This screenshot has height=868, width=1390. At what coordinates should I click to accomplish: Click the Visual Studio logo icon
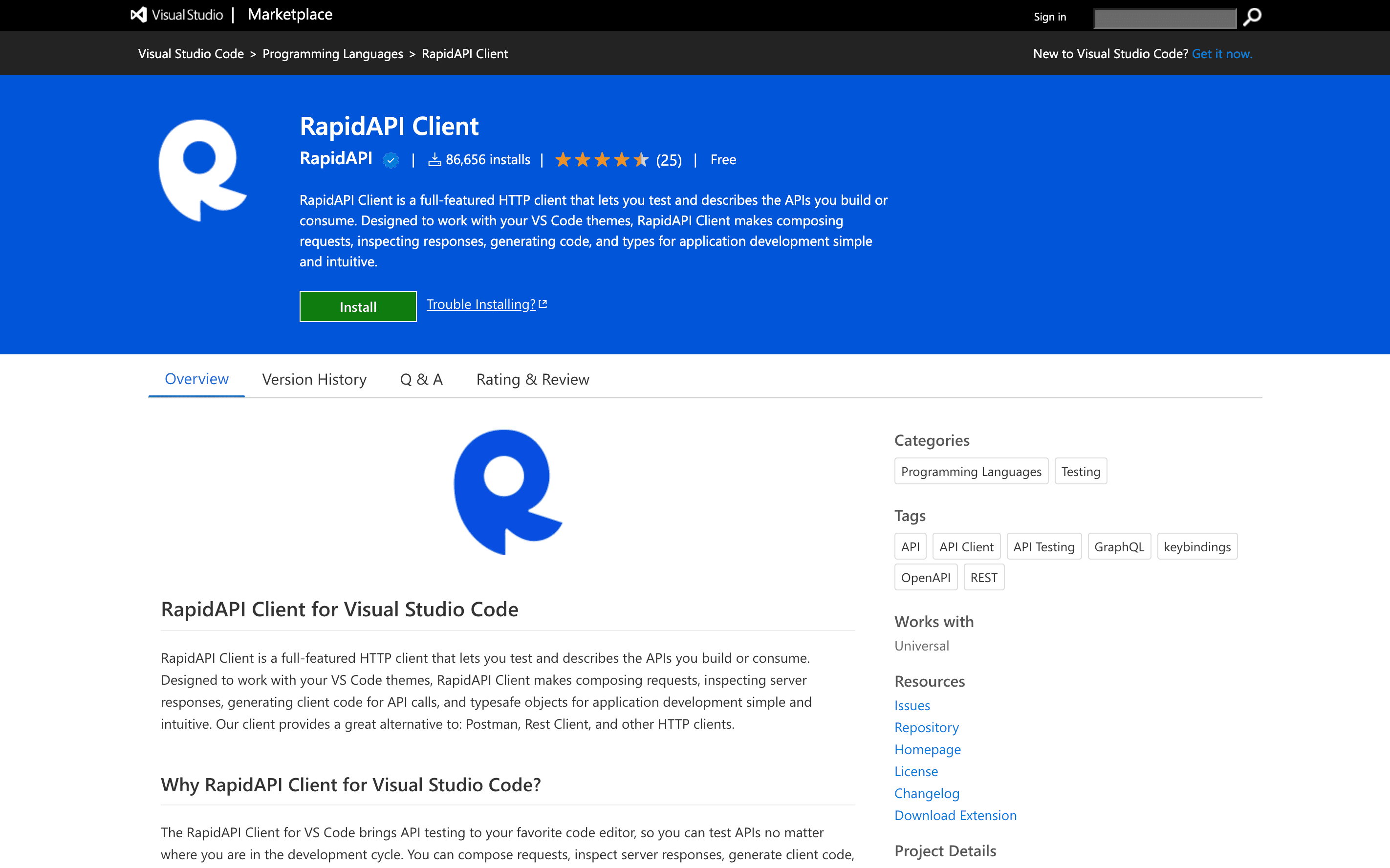click(138, 15)
